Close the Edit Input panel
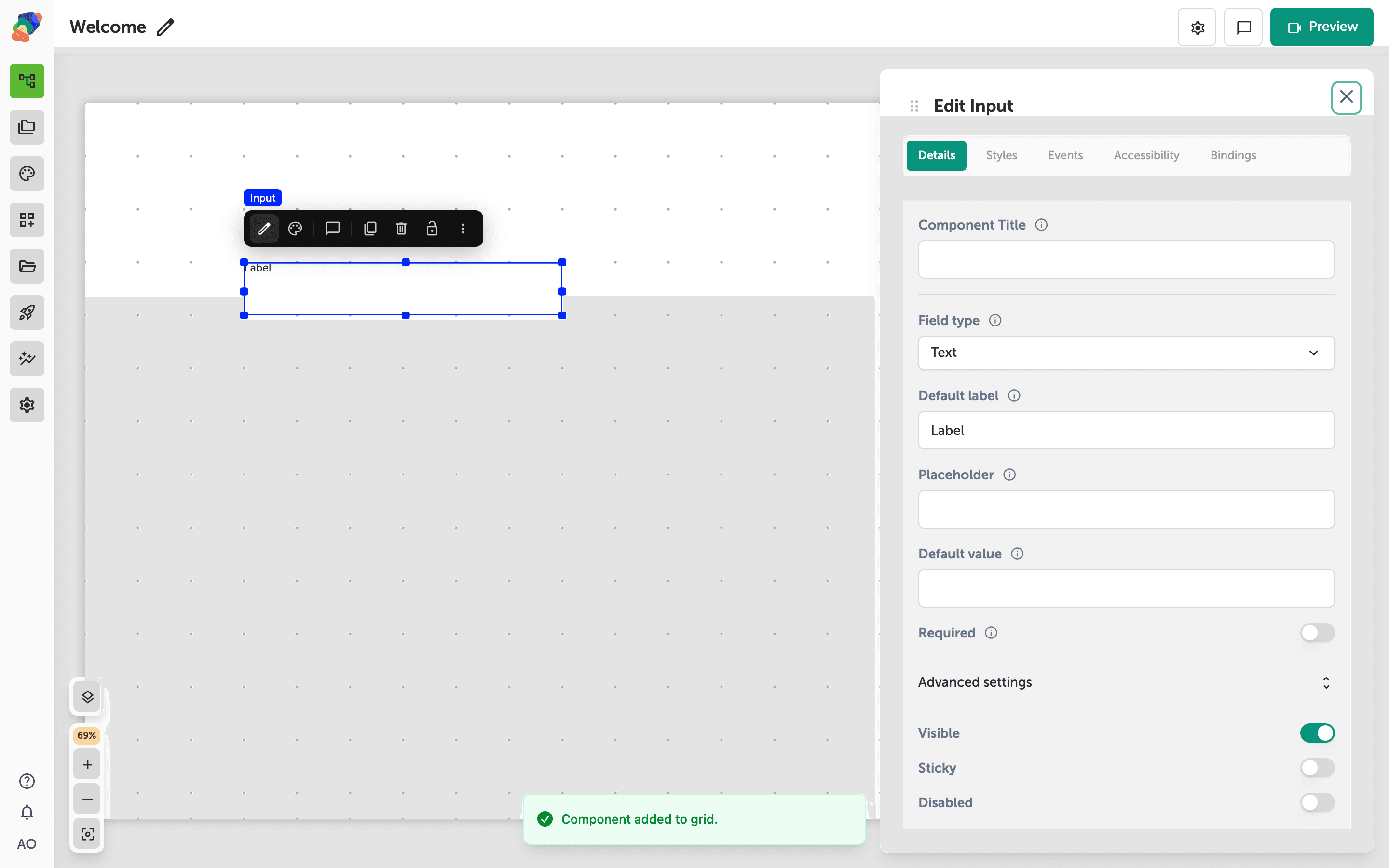This screenshot has height=868, width=1389. point(1346,97)
